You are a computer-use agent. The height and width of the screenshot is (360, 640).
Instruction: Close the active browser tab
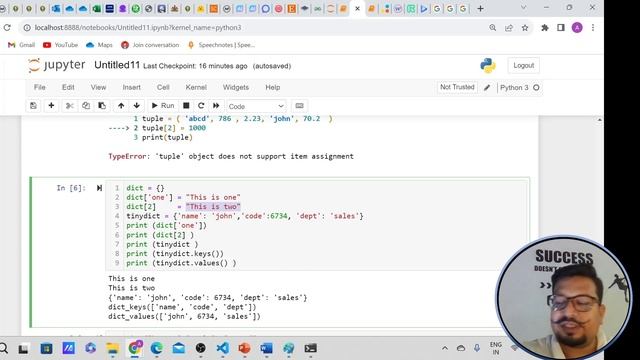click(358, 9)
